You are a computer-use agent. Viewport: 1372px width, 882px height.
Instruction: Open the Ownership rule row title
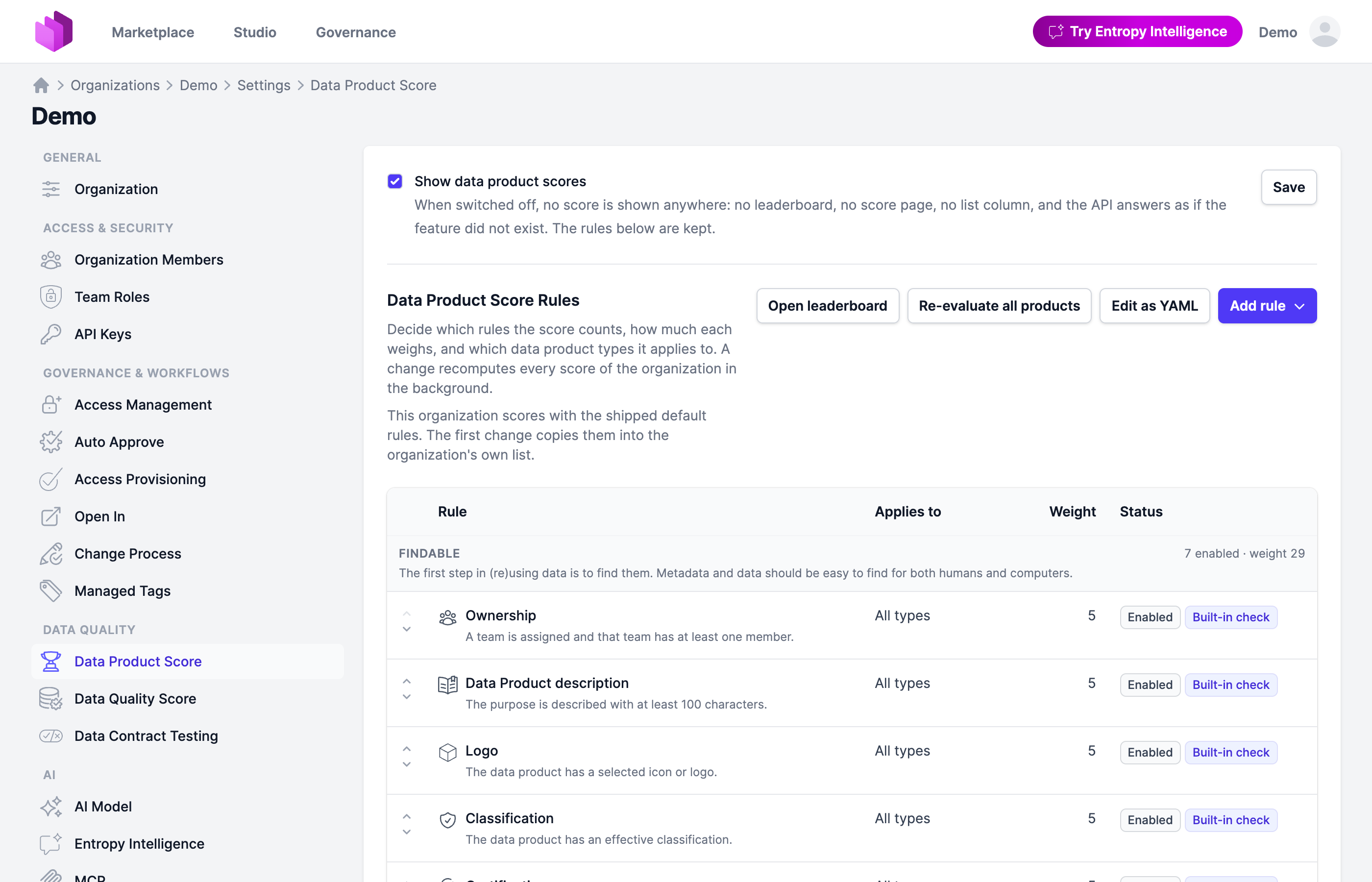pos(500,615)
